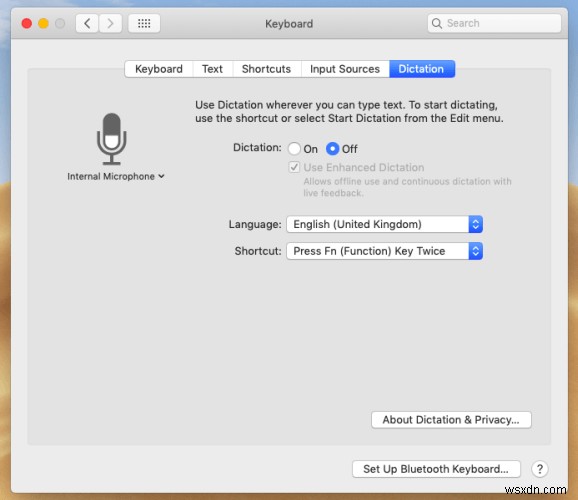Screen dimensions: 578x500
Task: Click the "Language:" label
Action: 255,224
